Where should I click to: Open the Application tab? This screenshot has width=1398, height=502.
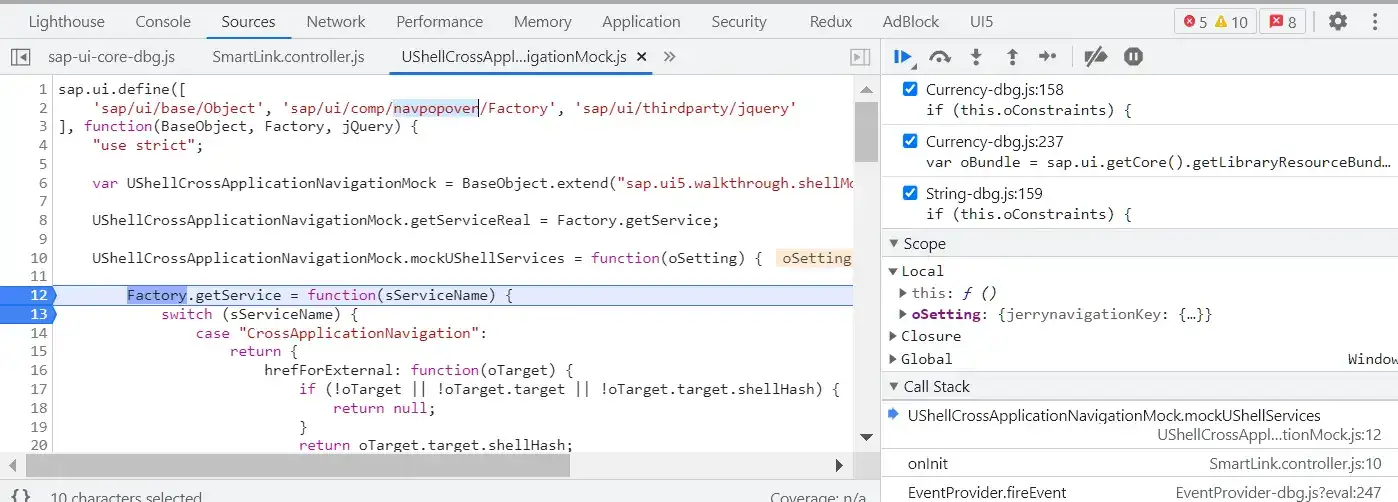tap(641, 21)
